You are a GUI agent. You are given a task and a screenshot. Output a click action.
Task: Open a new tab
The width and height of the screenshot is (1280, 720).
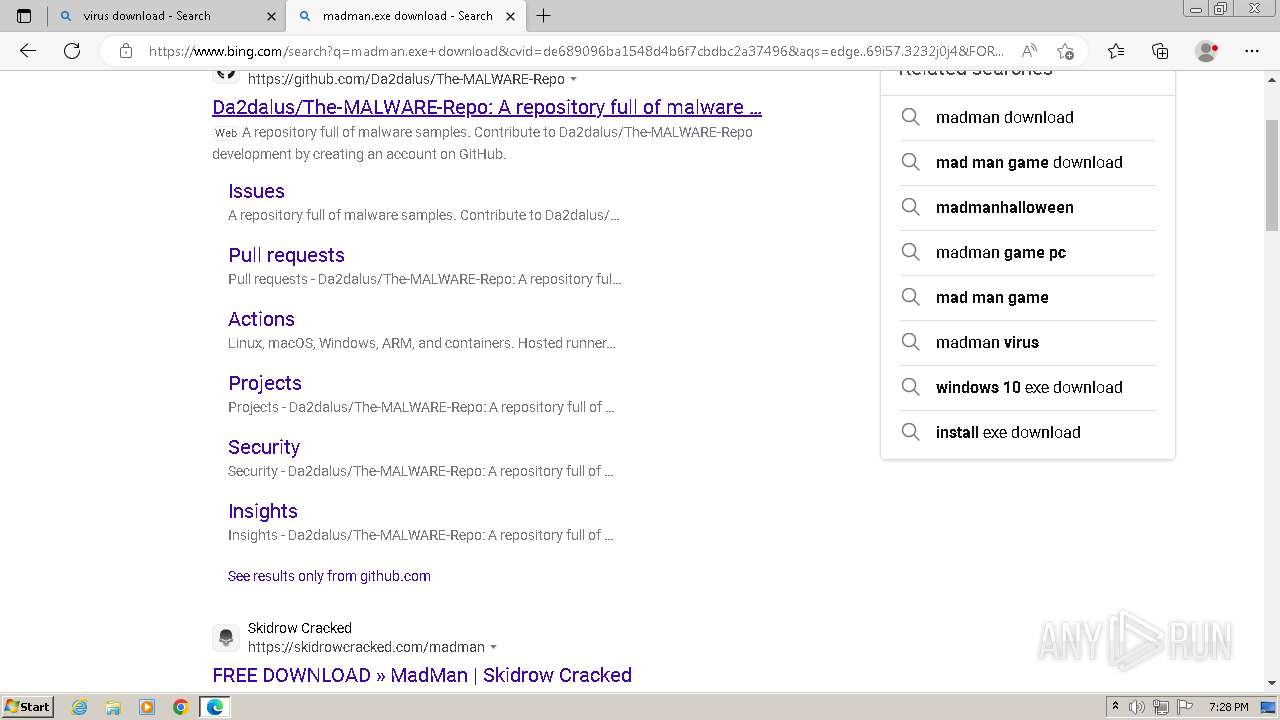tap(543, 16)
